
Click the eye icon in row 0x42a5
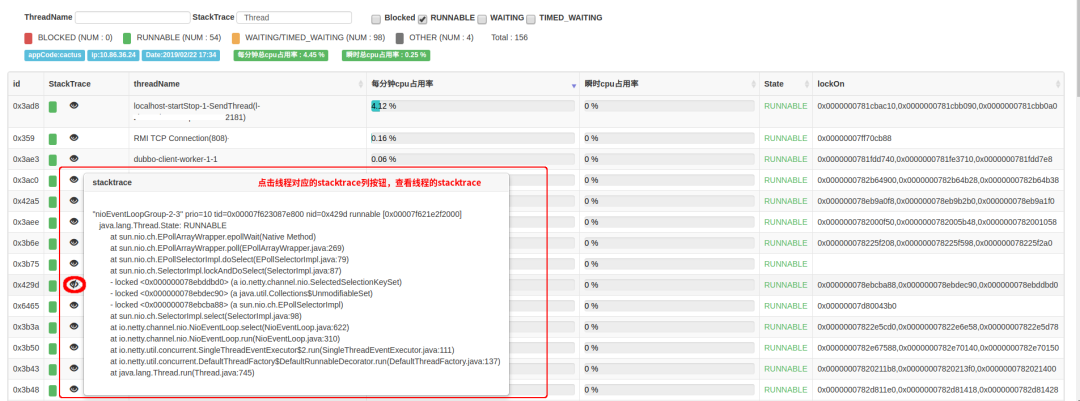(74, 200)
